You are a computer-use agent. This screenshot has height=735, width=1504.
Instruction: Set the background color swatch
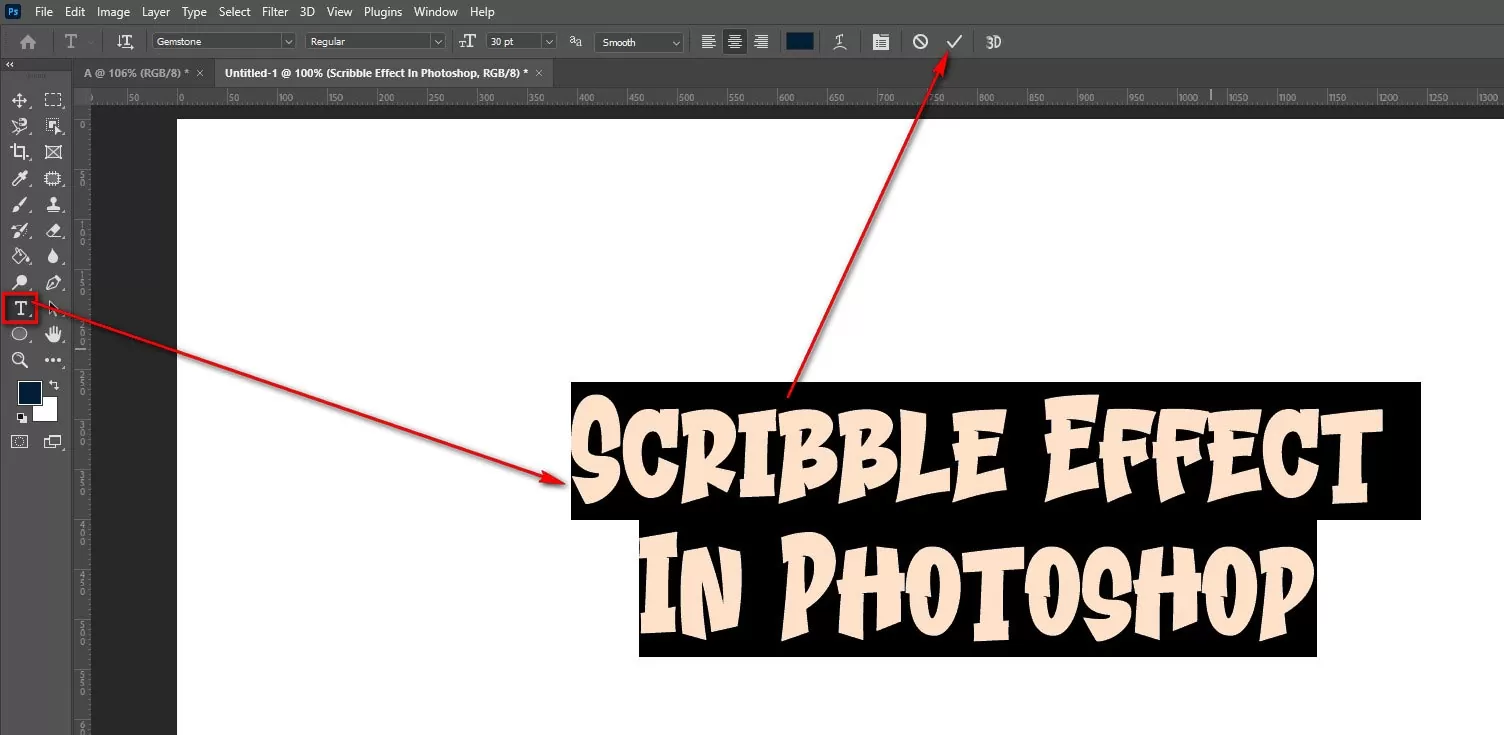[49, 412]
